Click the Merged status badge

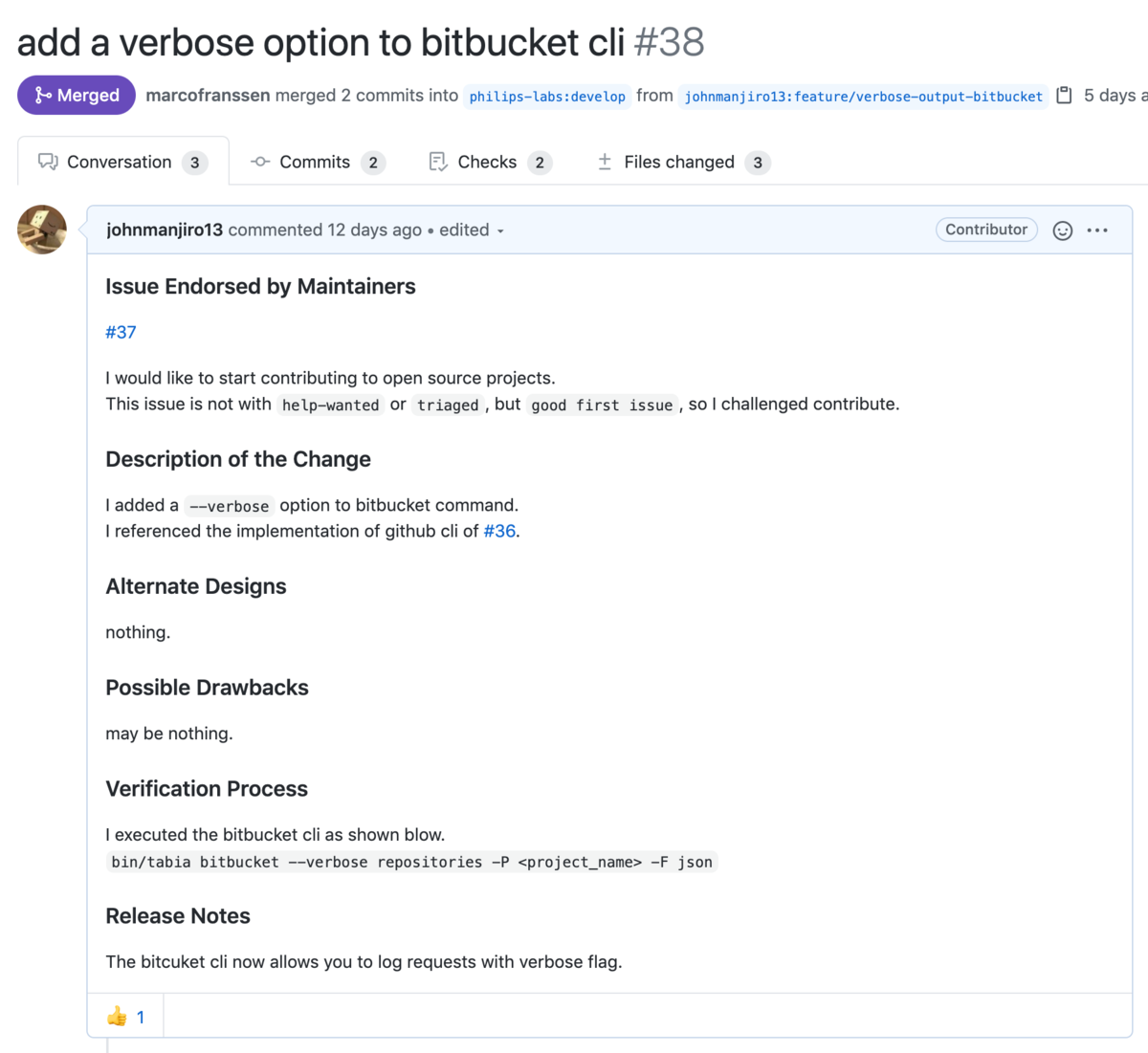coord(77,96)
